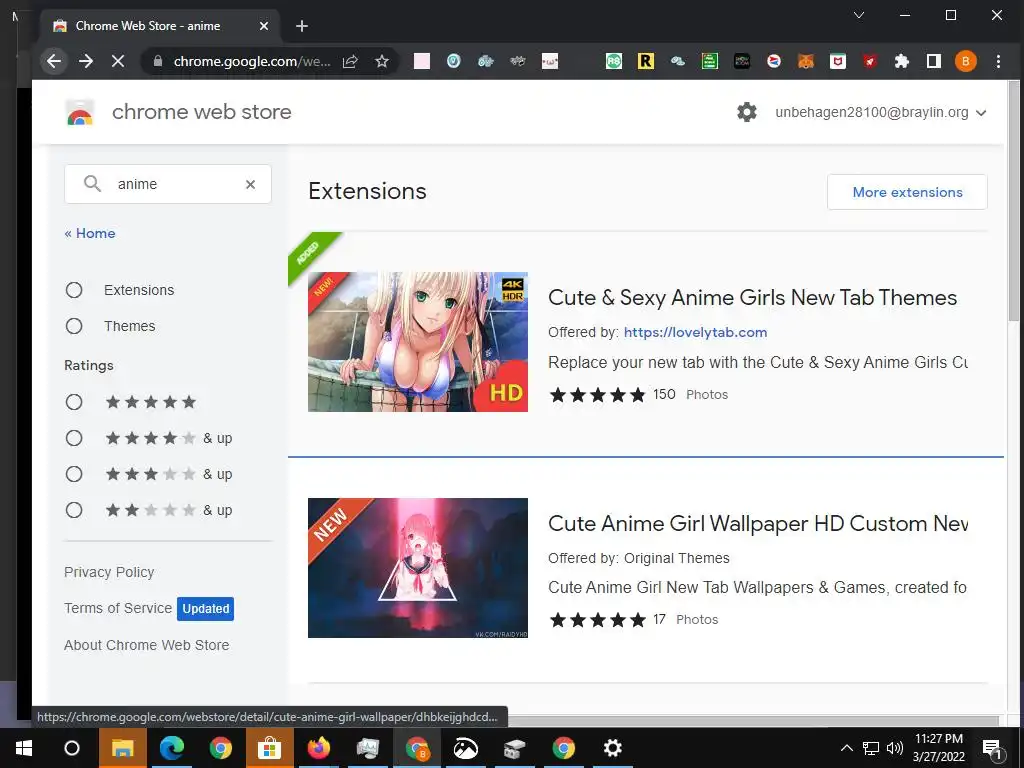The width and height of the screenshot is (1024, 768).
Task: Click the address bar URL
Action: pyautogui.click(x=251, y=61)
